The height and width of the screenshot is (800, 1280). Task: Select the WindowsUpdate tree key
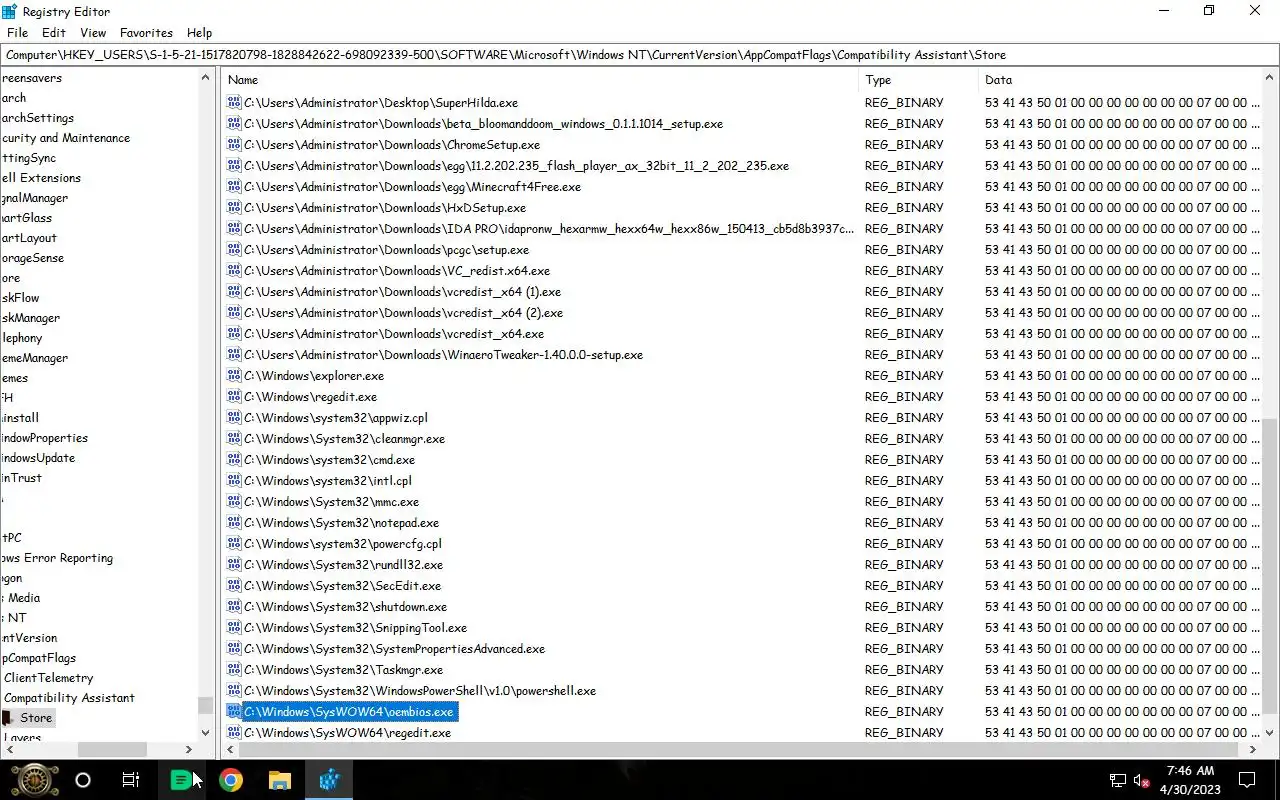coord(37,458)
